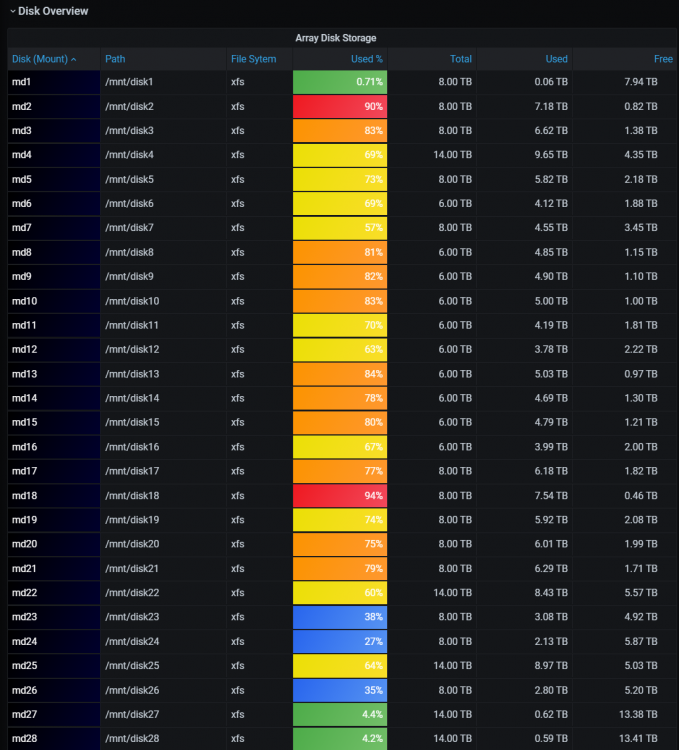Click the md8 disk cell
Viewport: 679px width, 750px height.
click(54, 252)
